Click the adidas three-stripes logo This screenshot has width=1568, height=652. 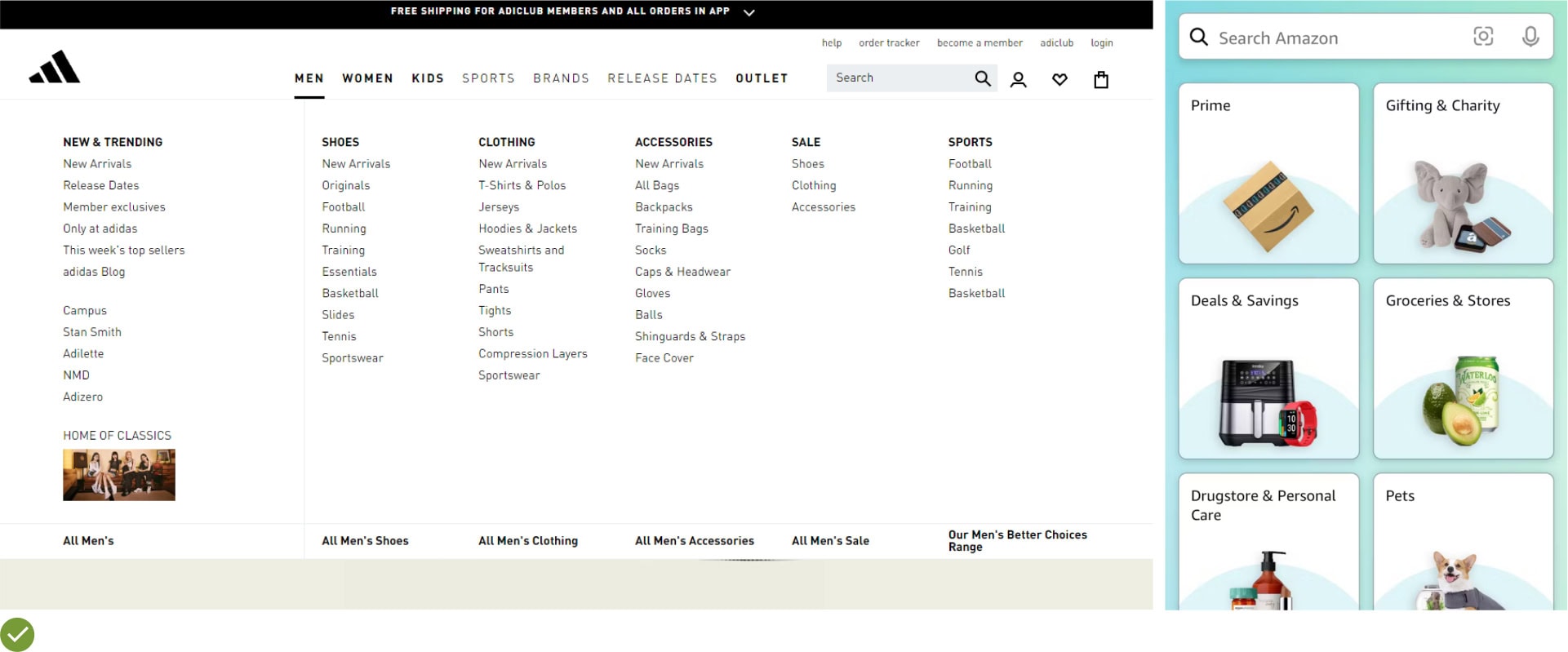55,68
